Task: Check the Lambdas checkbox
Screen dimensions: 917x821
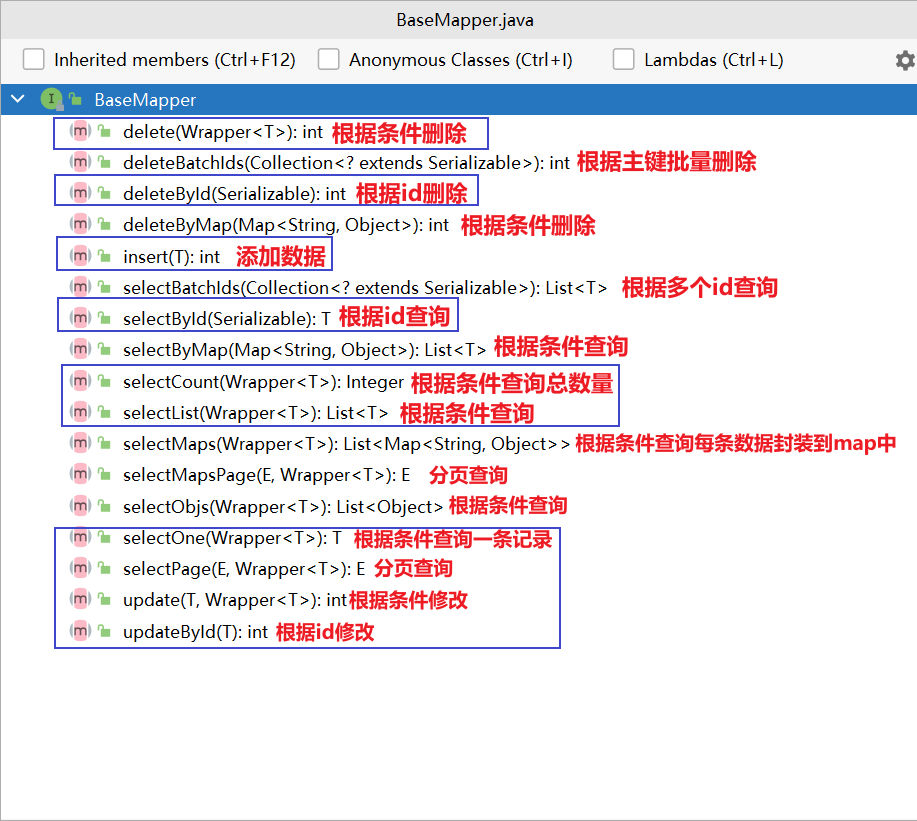Action: (623, 60)
